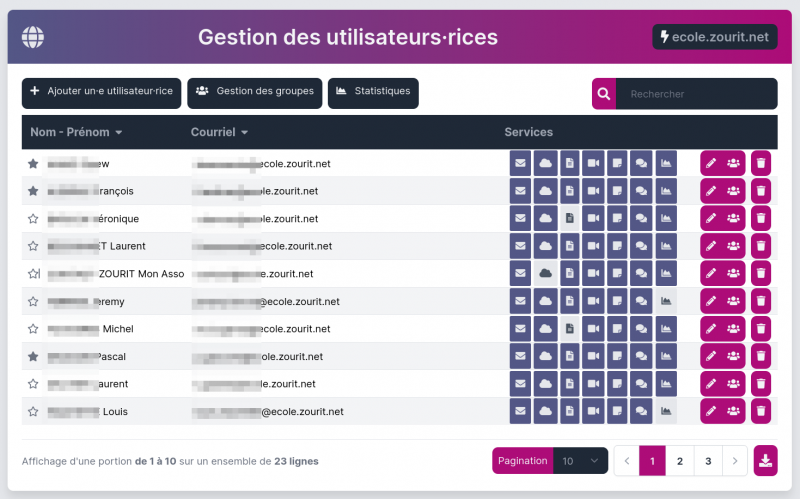The width and height of the screenshot is (800, 499).
Task: Focus the Rechercher search field
Action: [x=696, y=94]
